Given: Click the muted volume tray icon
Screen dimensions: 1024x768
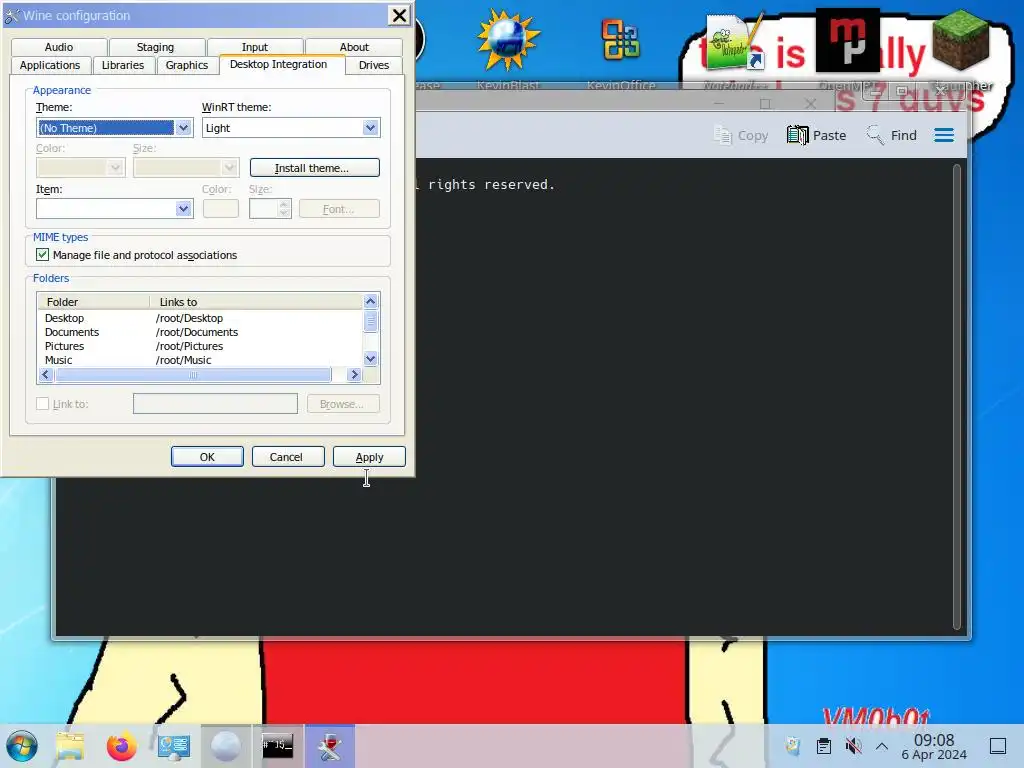Looking at the screenshot, I should (x=853, y=746).
